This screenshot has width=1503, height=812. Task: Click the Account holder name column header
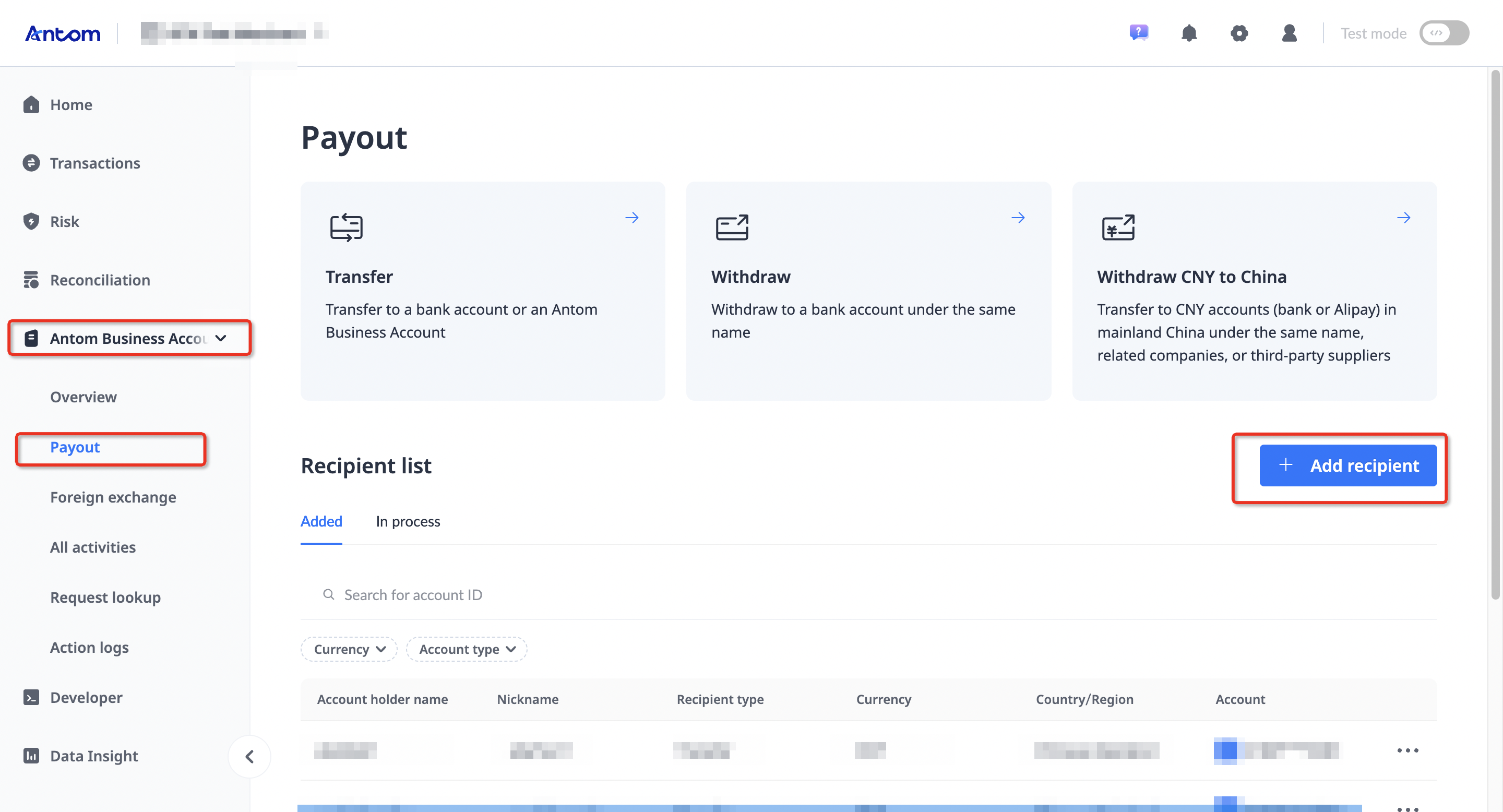point(382,699)
